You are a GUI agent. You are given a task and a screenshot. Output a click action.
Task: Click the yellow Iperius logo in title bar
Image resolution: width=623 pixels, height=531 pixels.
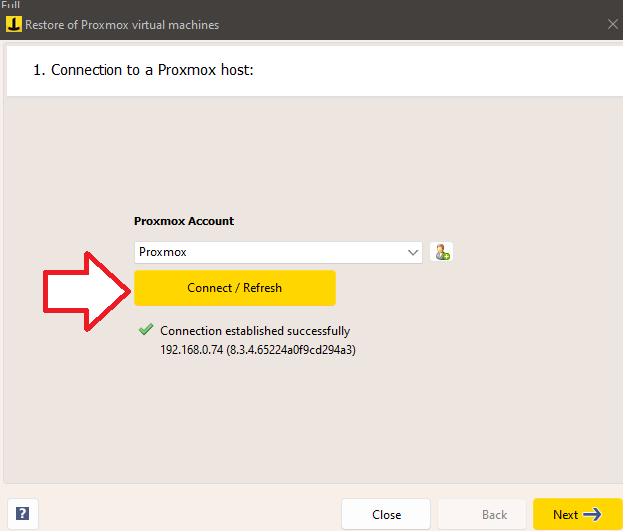[x=13, y=24]
